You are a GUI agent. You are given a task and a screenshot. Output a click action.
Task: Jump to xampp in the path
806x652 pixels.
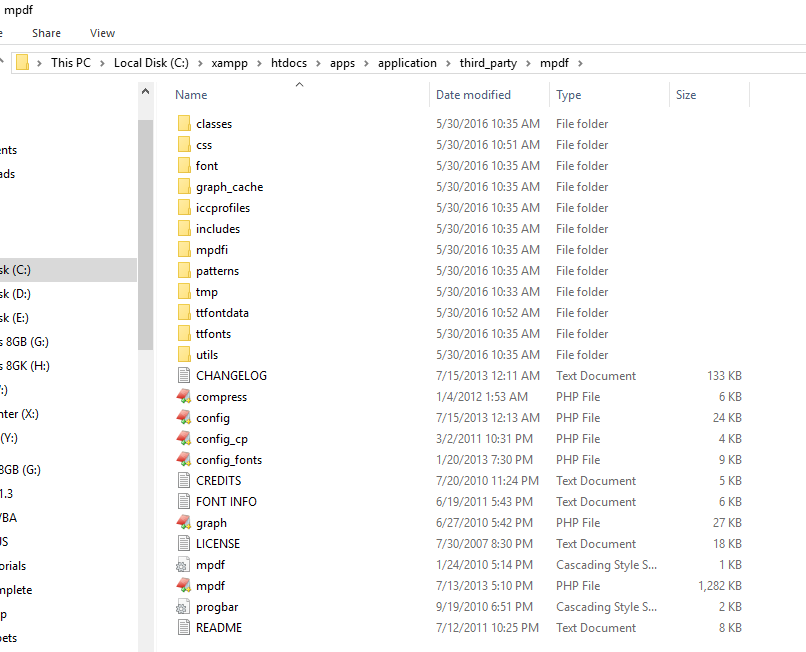(229, 63)
